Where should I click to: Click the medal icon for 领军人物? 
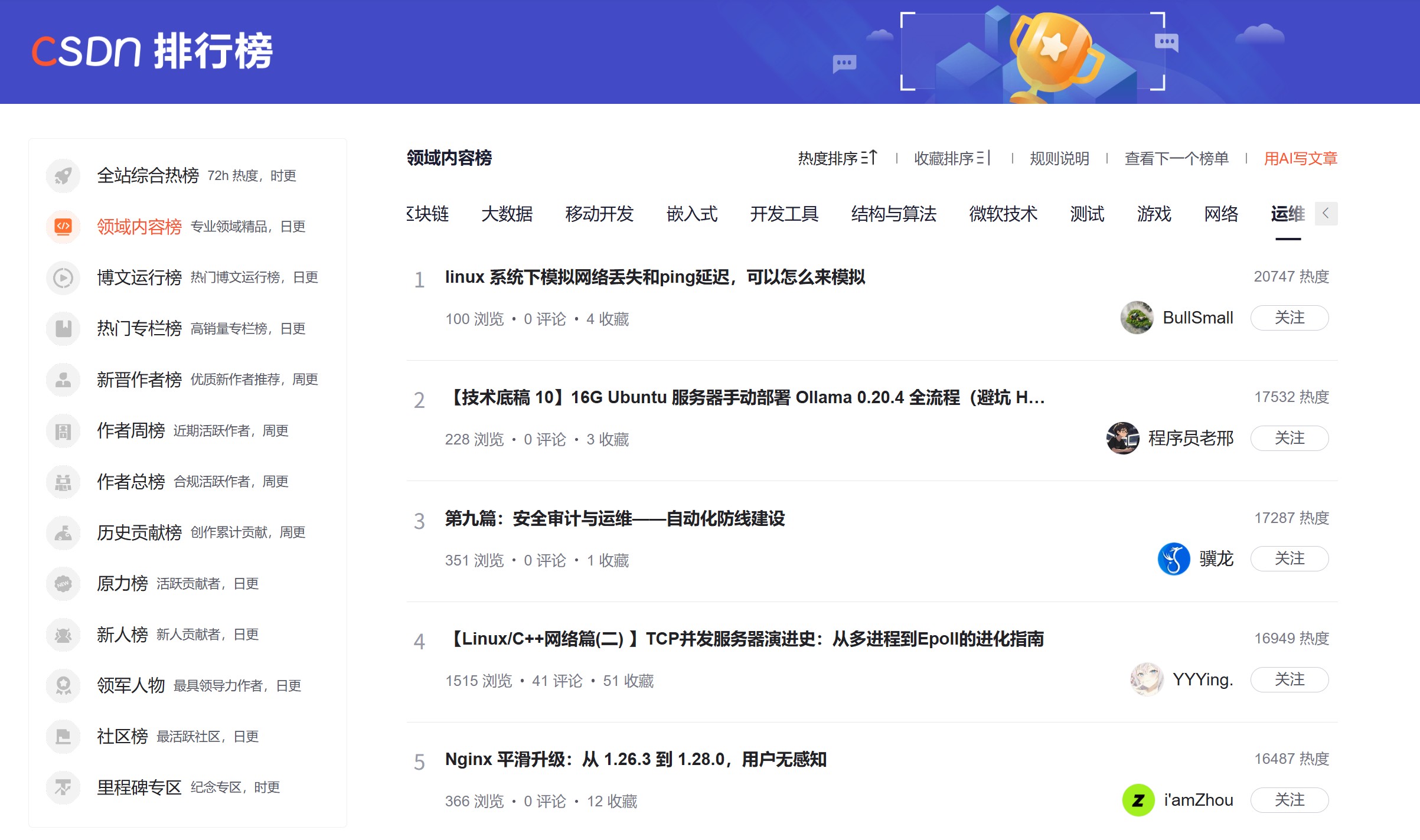click(x=63, y=685)
